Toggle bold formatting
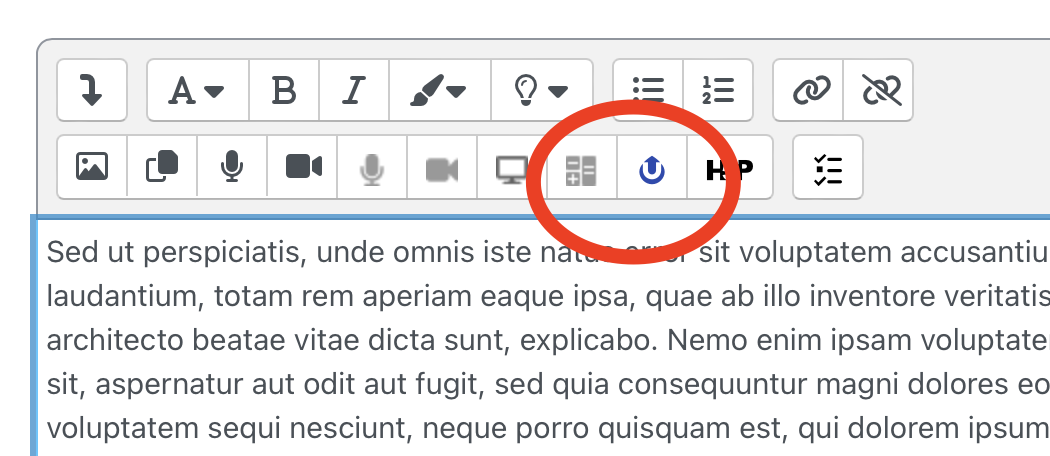The image size is (1050, 456). tap(284, 91)
